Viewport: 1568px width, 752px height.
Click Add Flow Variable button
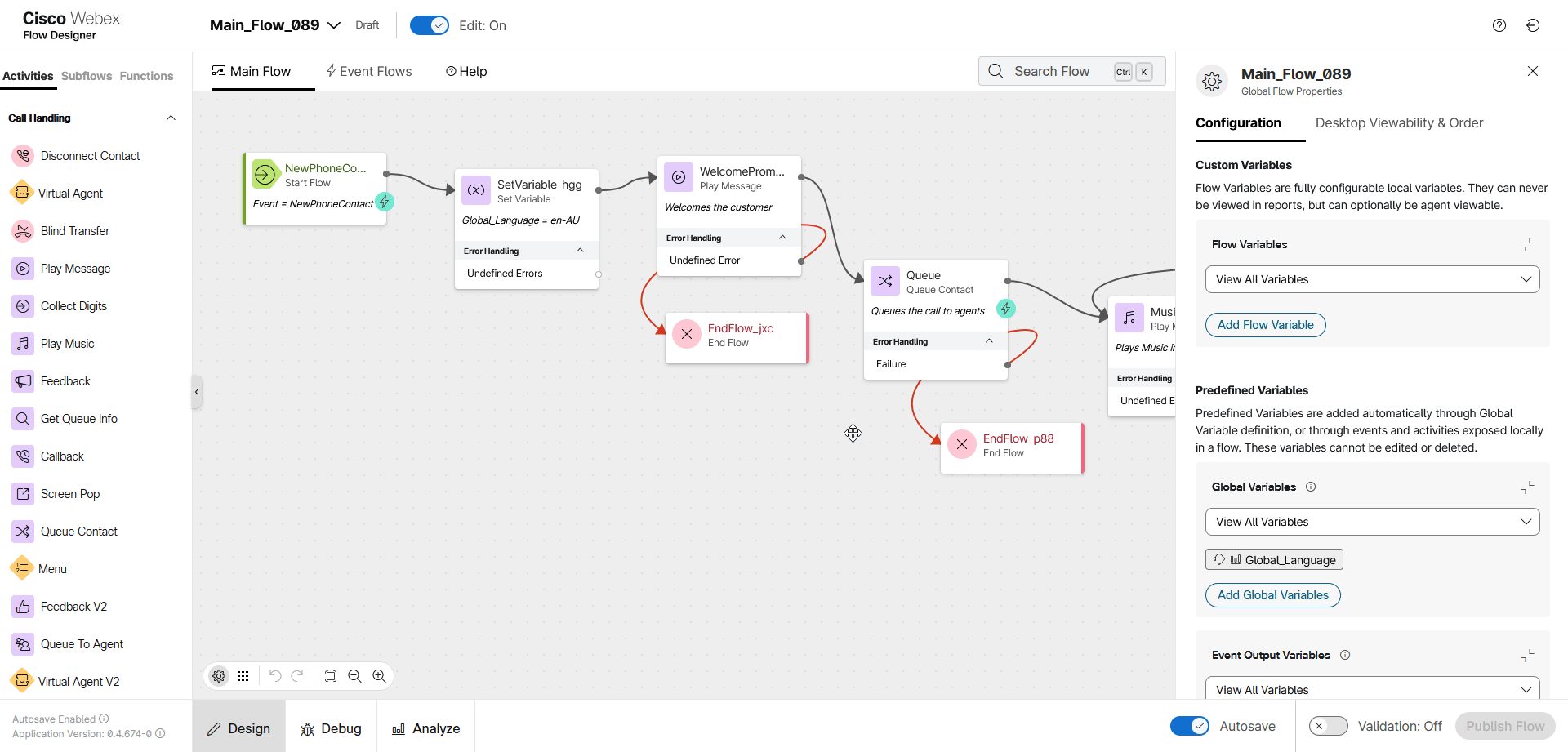tap(1266, 325)
